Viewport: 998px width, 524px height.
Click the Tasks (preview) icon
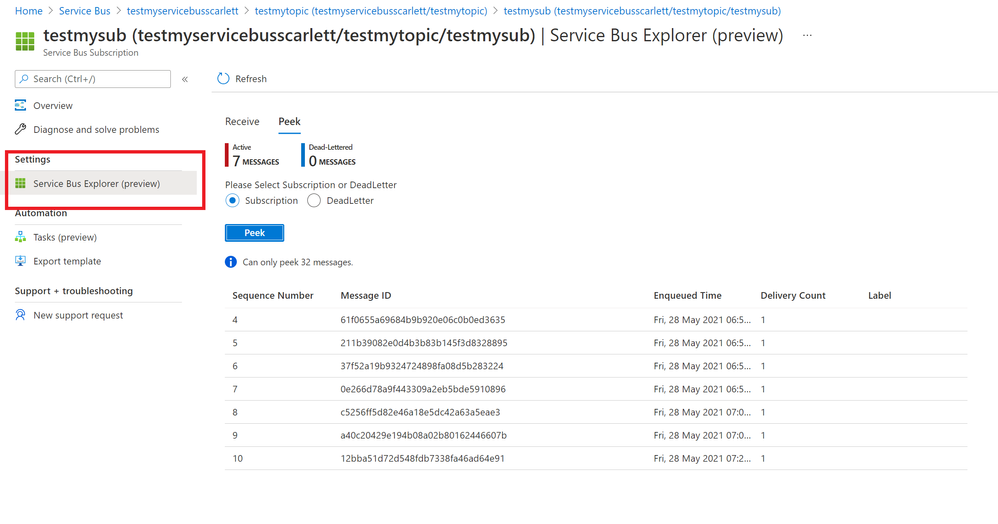point(20,237)
